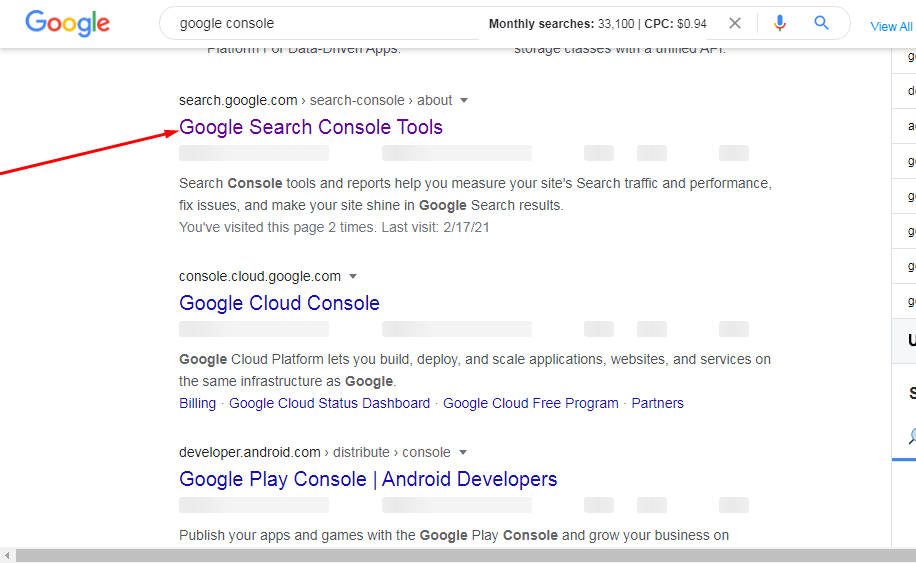Open the Google Search Console Tools result
Viewport: 916px width, 563px height.
311,127
